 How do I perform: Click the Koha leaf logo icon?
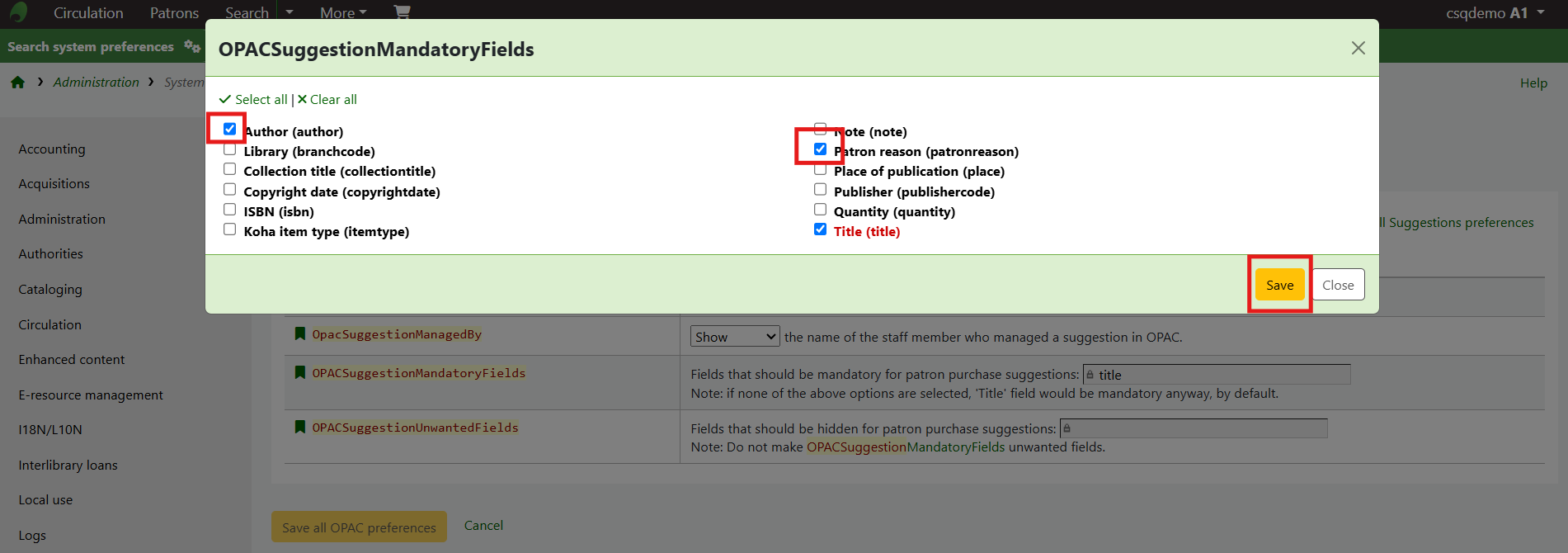tap(18, 12)
